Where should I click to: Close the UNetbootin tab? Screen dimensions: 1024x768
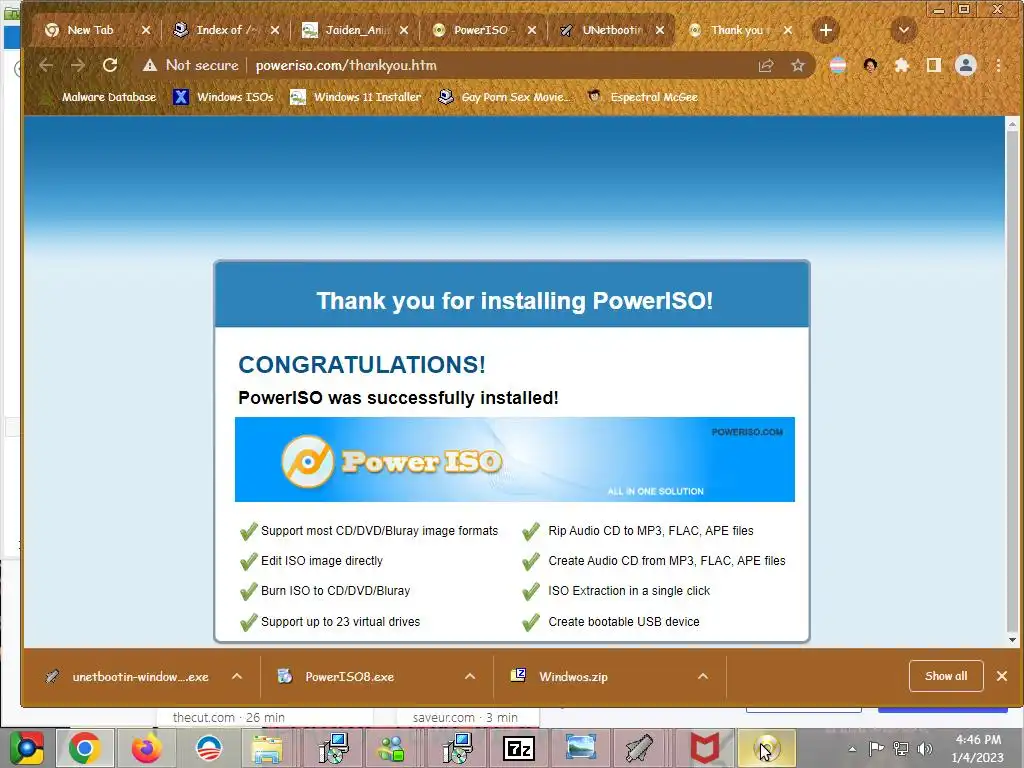click(x=660, y=30)
